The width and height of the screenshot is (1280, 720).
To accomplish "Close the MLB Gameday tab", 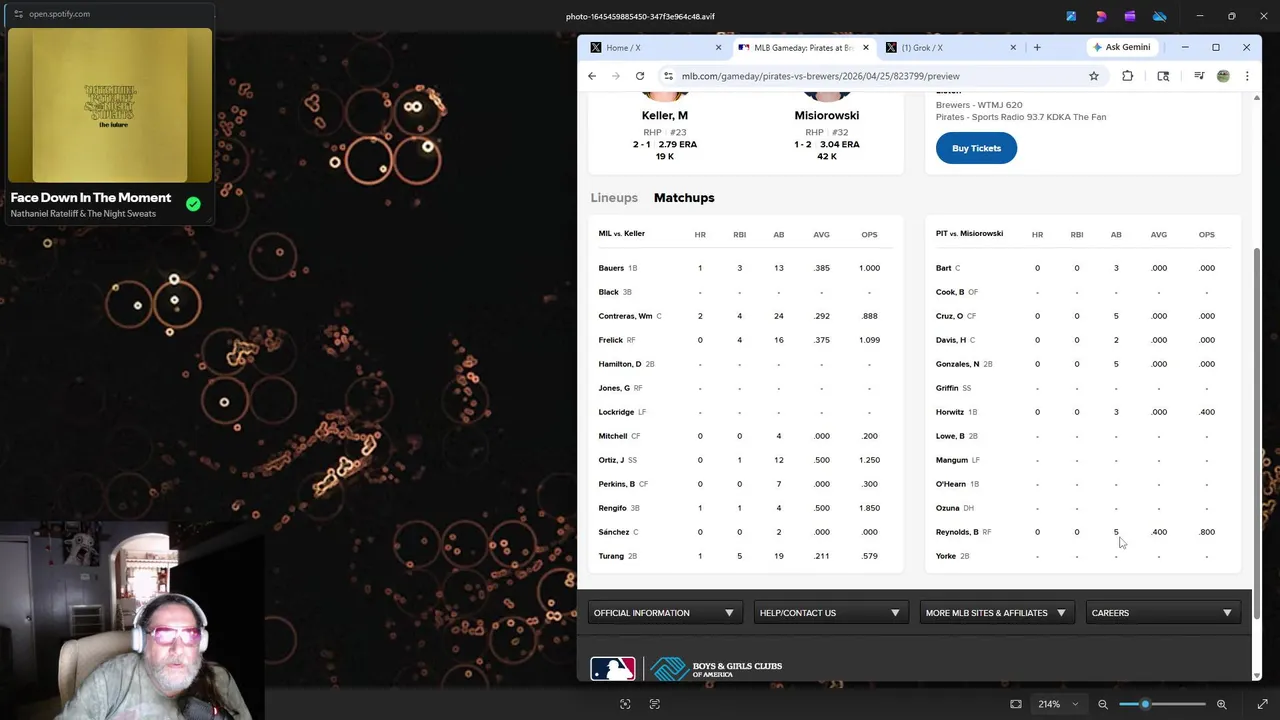I will pyautogui.click(x=865, y=47).
